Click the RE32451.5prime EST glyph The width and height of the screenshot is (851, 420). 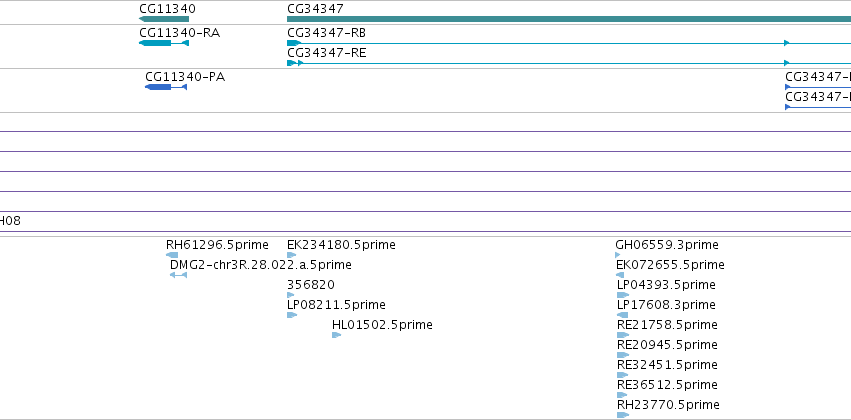623,375
